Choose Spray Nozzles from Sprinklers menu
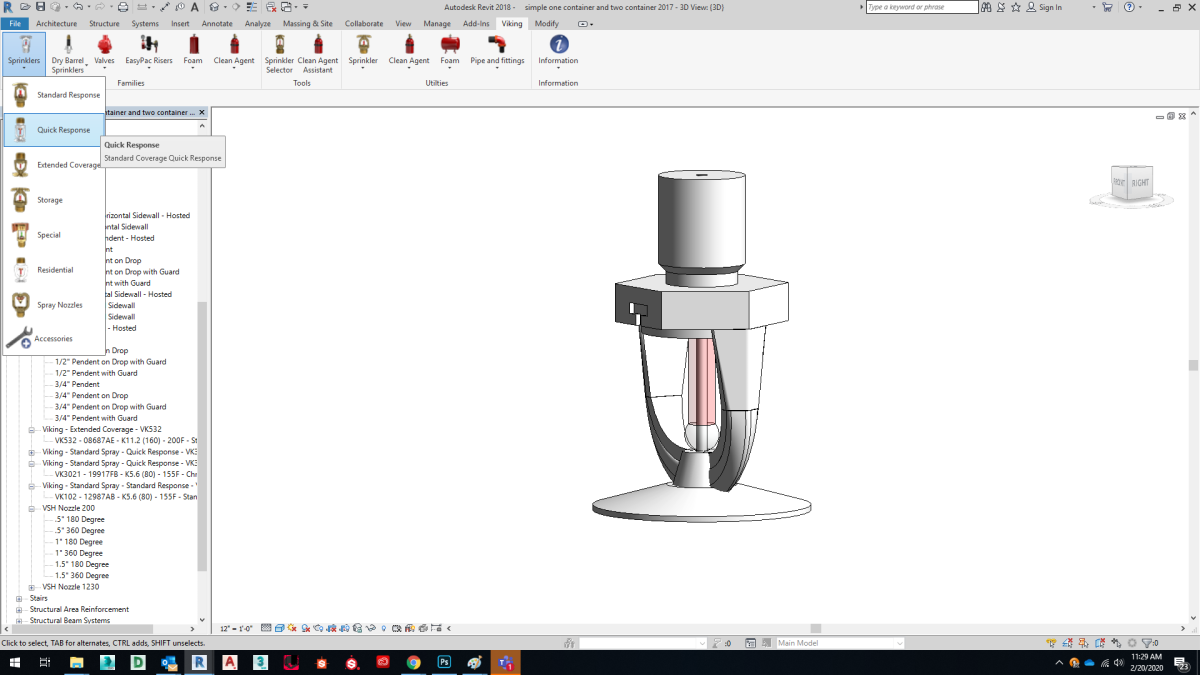The height and width of the screenshot is (675, 1200). pyautogui.click(x=54, y=305)
